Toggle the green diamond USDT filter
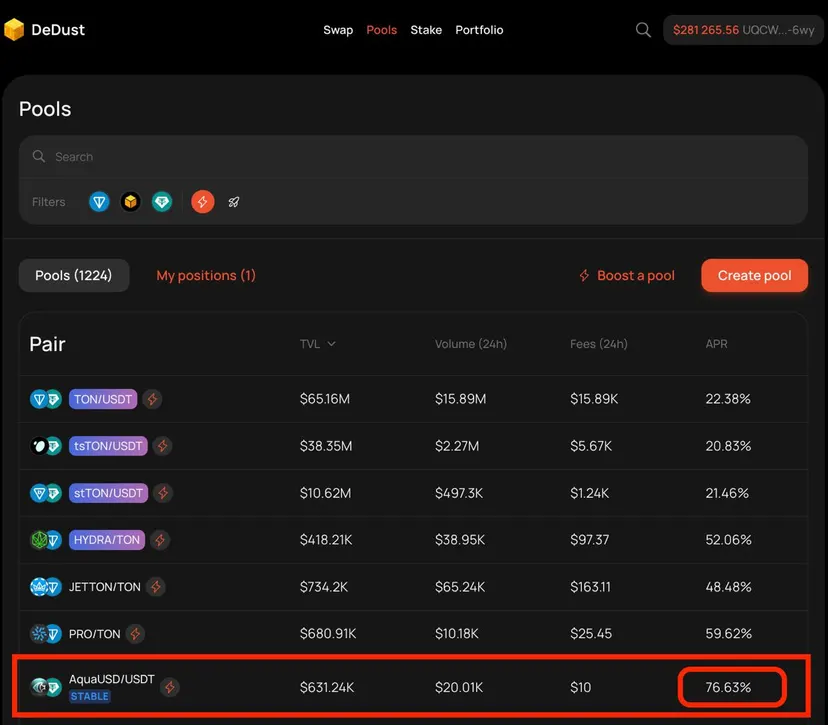 [x=162, y=202]
